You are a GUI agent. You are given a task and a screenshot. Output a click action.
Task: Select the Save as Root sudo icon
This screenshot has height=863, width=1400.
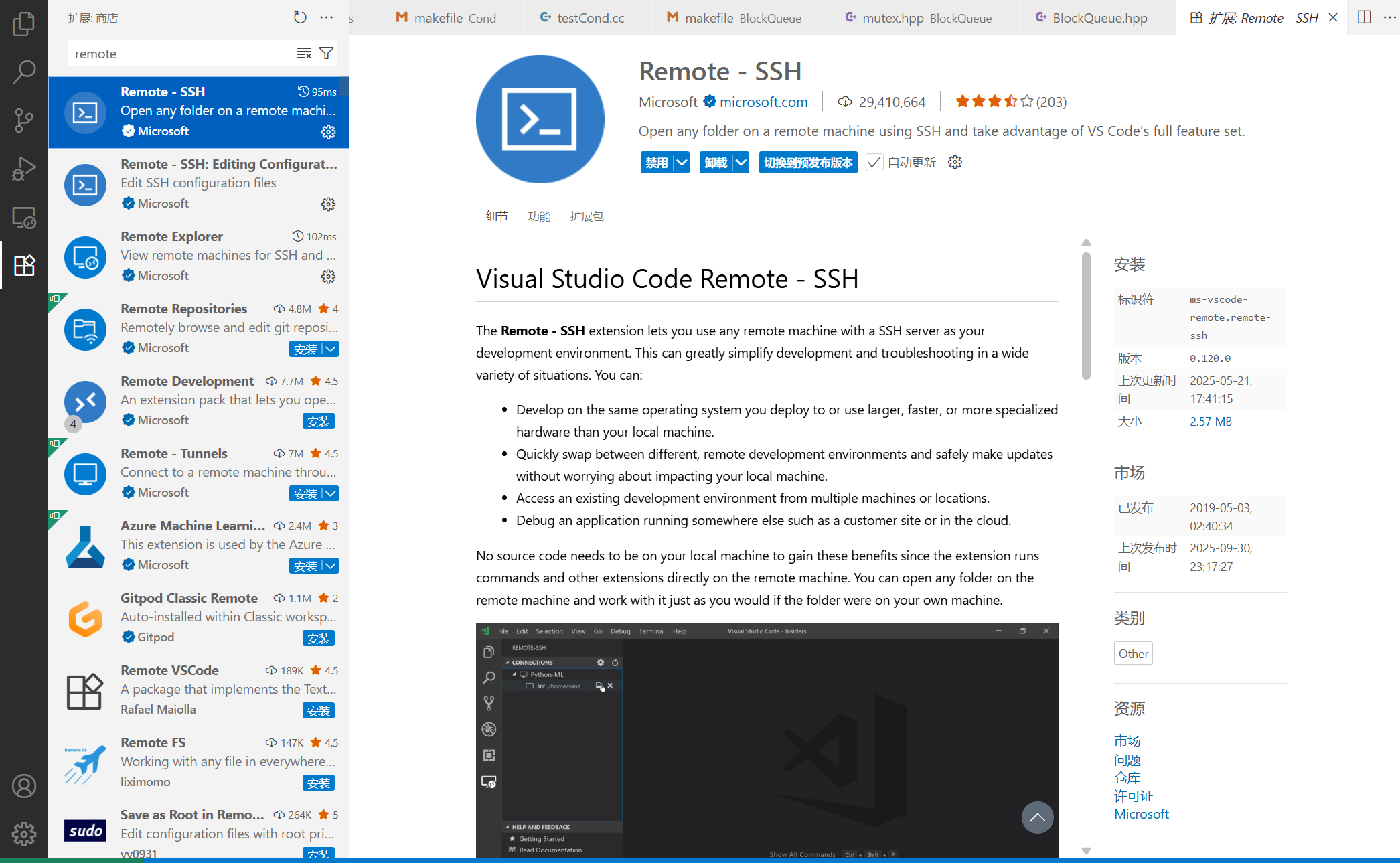tap(85, 831)
